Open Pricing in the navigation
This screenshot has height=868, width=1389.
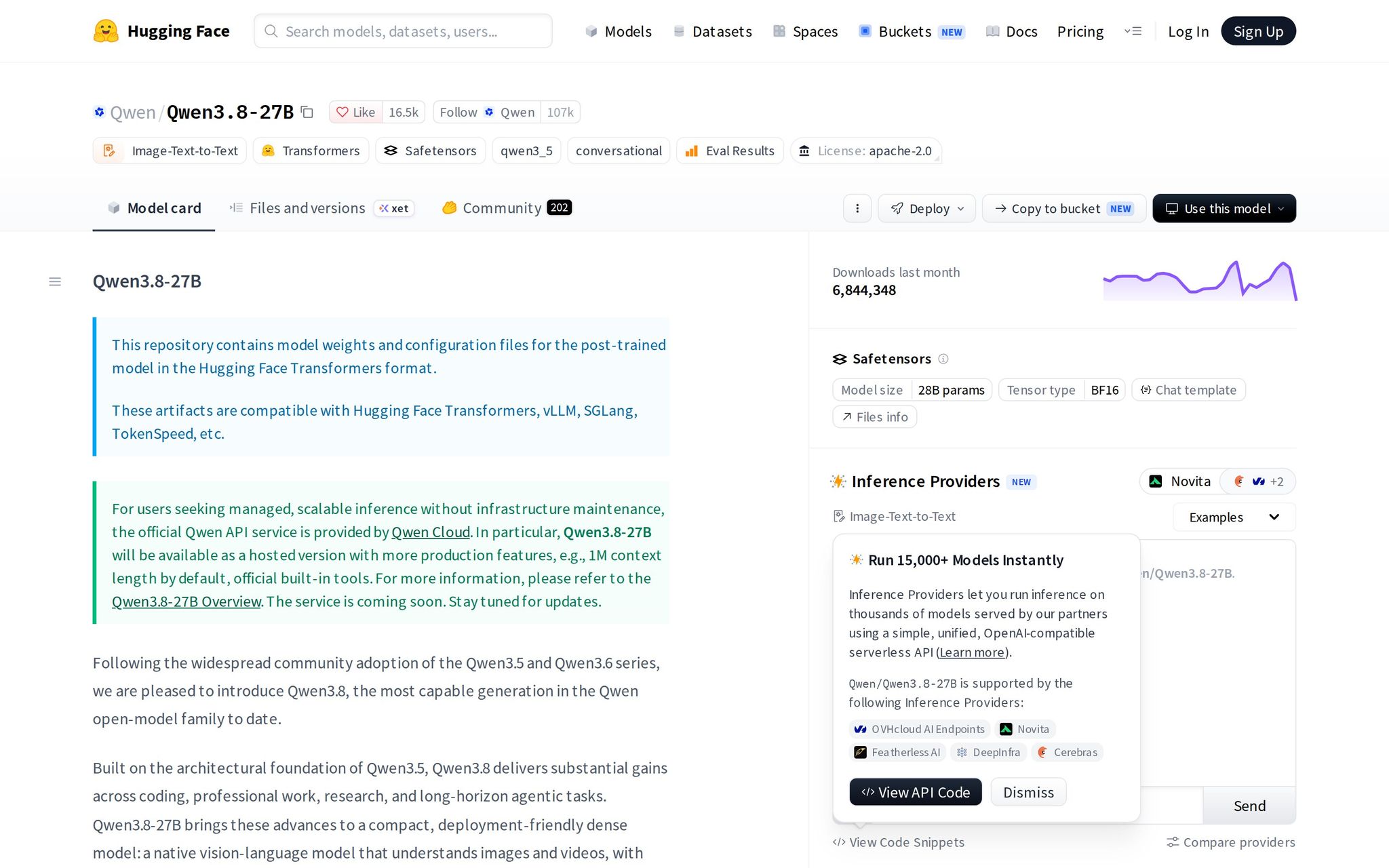pyautogui.click(x=1080, y=31)
